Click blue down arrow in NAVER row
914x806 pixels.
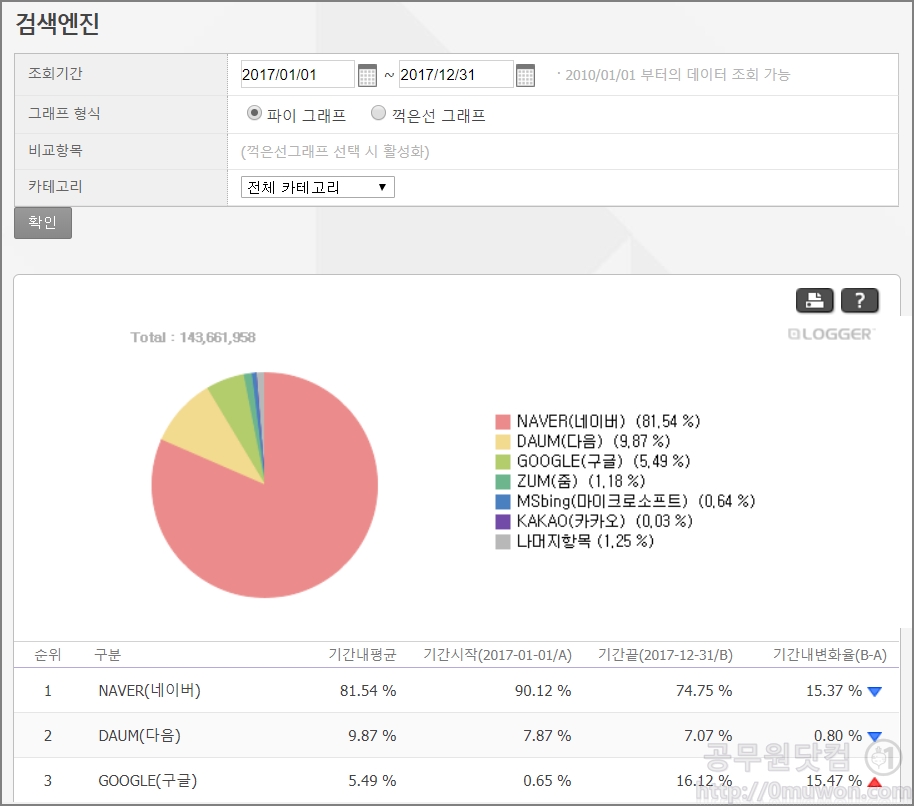coord(874,692)
